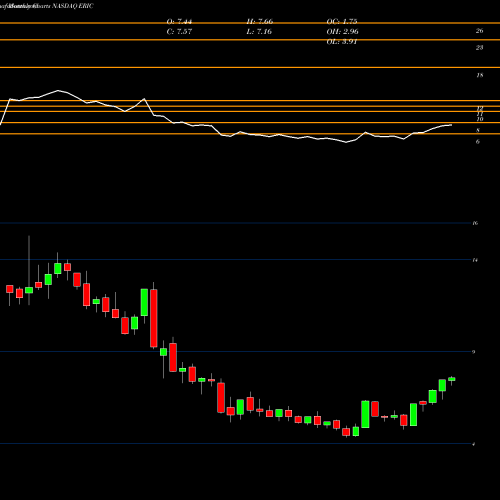
Task: Click the upper axis label 6
Action: pos(478,142)
